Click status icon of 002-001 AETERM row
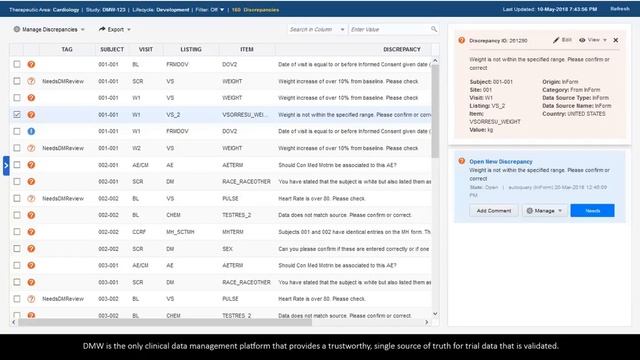This screenshot has width=640, height=360. pyautogui.click(x=31, y=165)
